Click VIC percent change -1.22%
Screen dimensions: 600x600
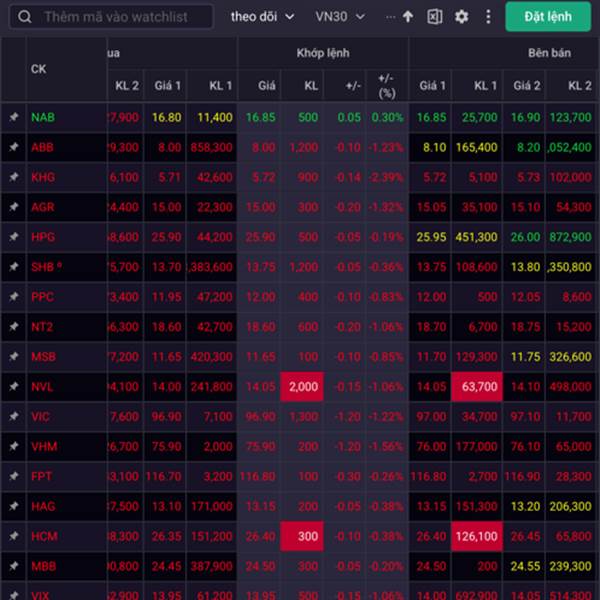point(386,416)
